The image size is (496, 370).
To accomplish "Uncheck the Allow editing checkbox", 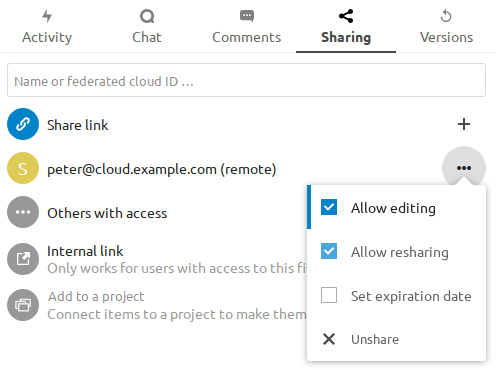I will click(329, 207).
